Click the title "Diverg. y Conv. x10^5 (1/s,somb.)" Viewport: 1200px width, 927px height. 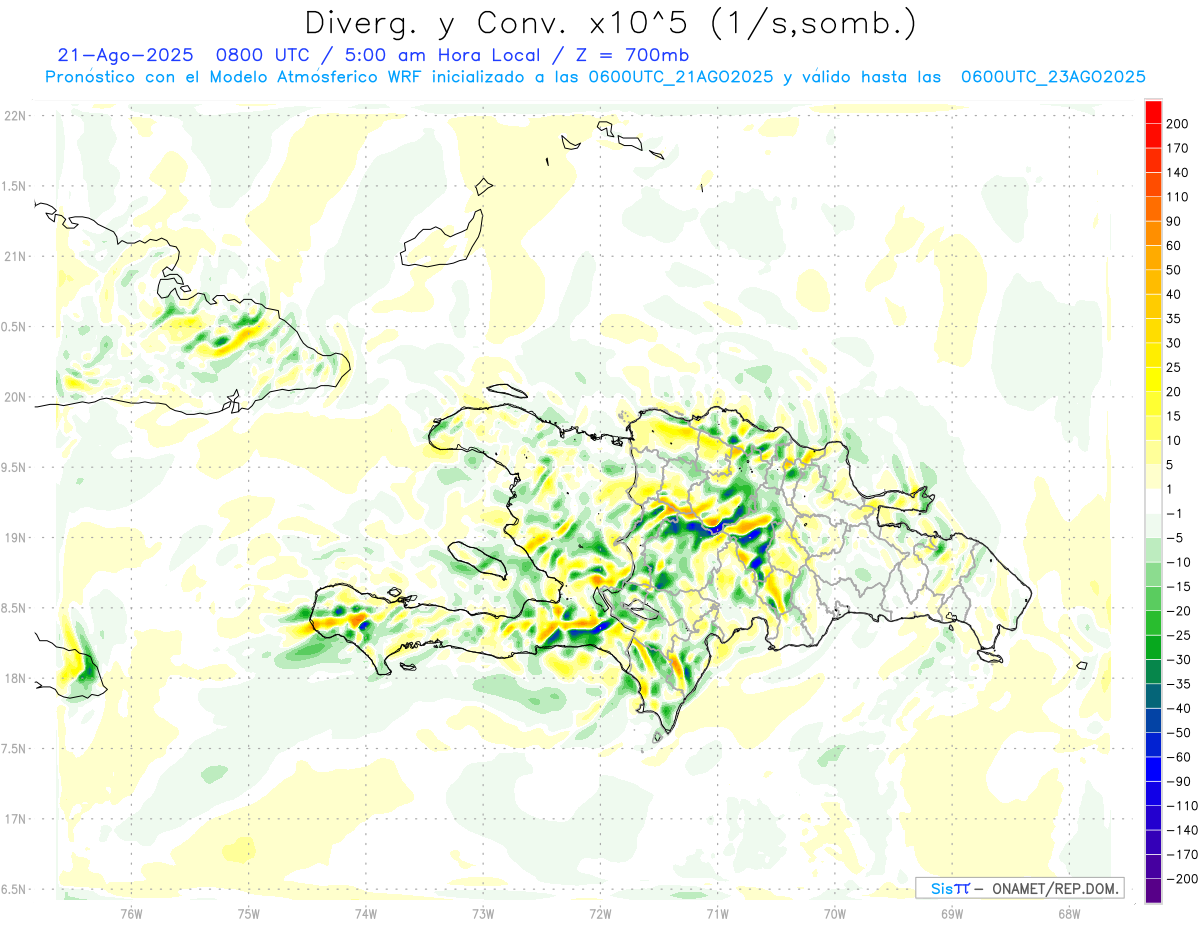(x=610, y=22)
